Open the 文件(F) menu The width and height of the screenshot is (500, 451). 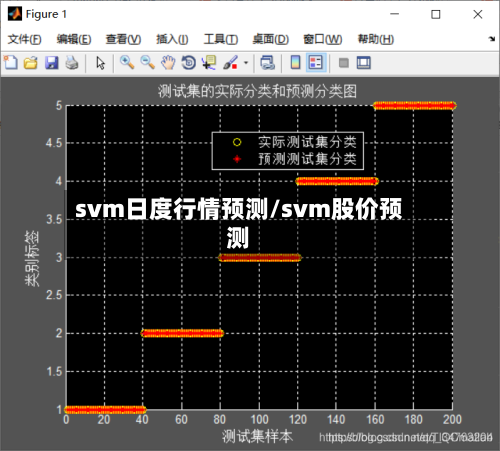[24, 39]
